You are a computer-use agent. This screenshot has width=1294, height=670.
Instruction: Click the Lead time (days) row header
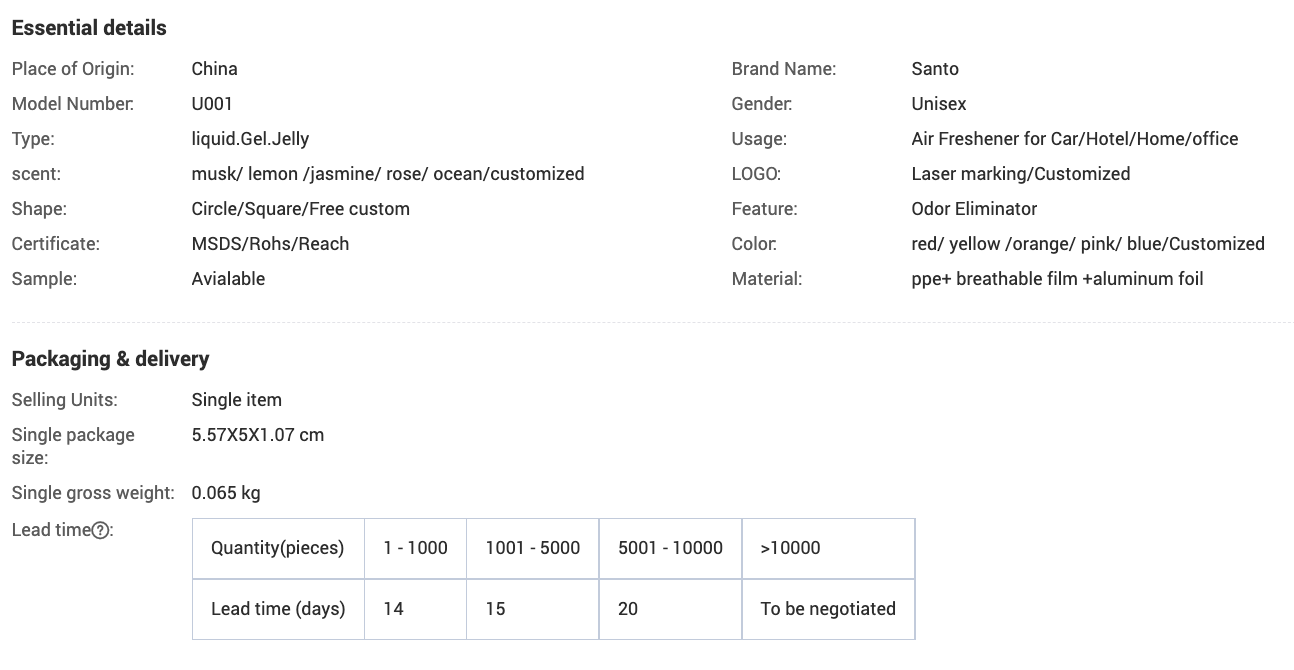coord(278,609)
